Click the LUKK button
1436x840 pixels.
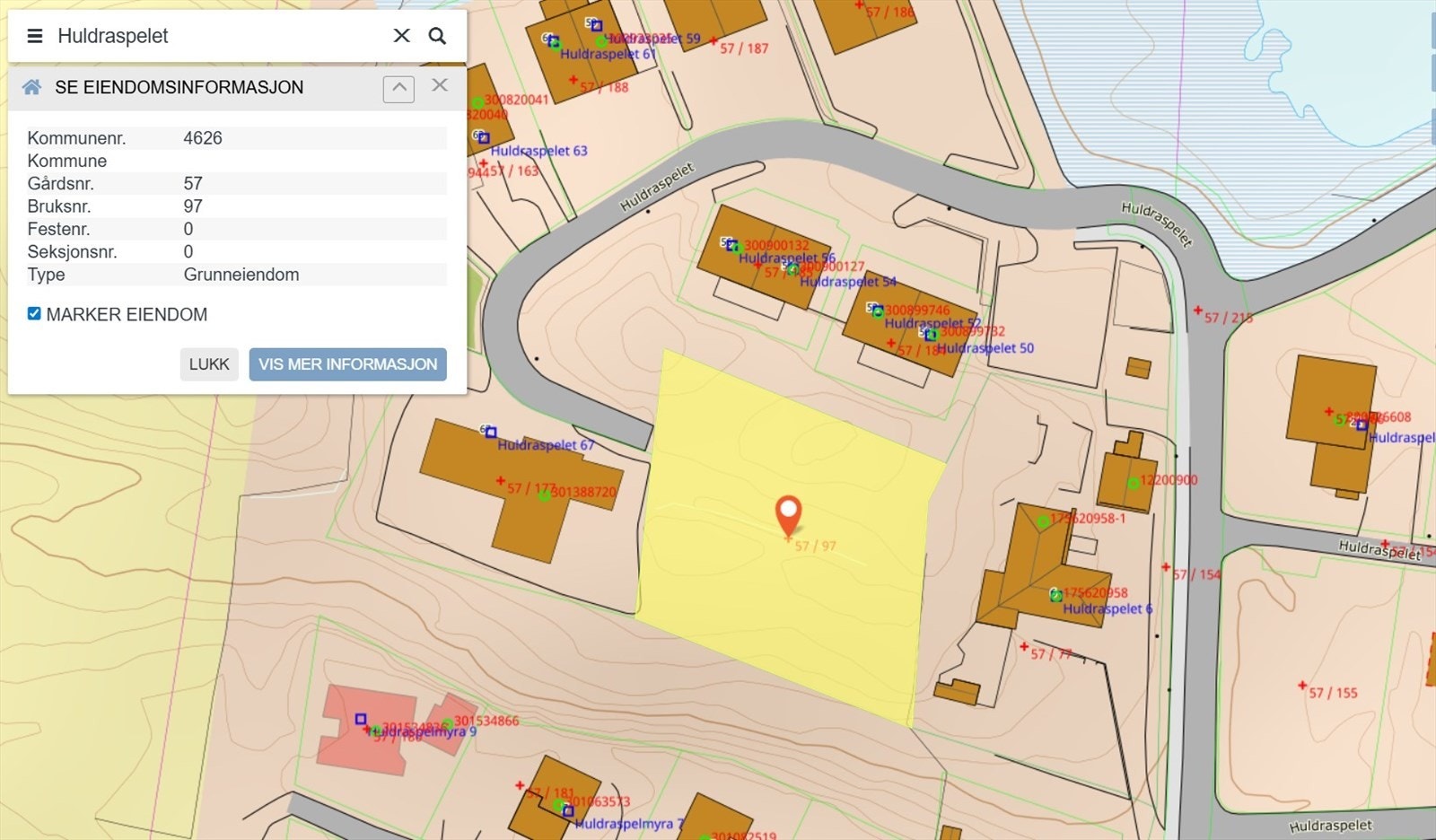pyautogui.click(x=209, y=364)
